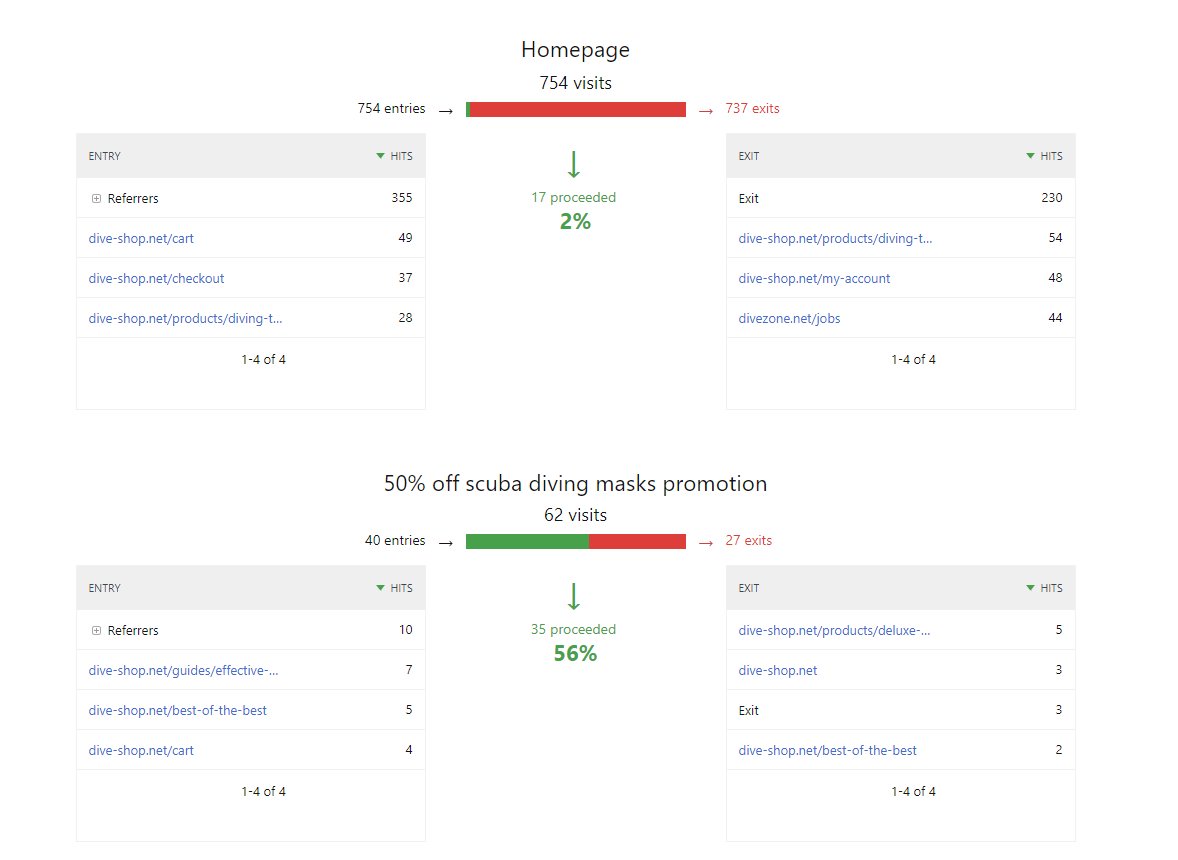Click the green proceed arrow in promotion section
Screen dimensions: 1178x860
[x=573, y=595]
